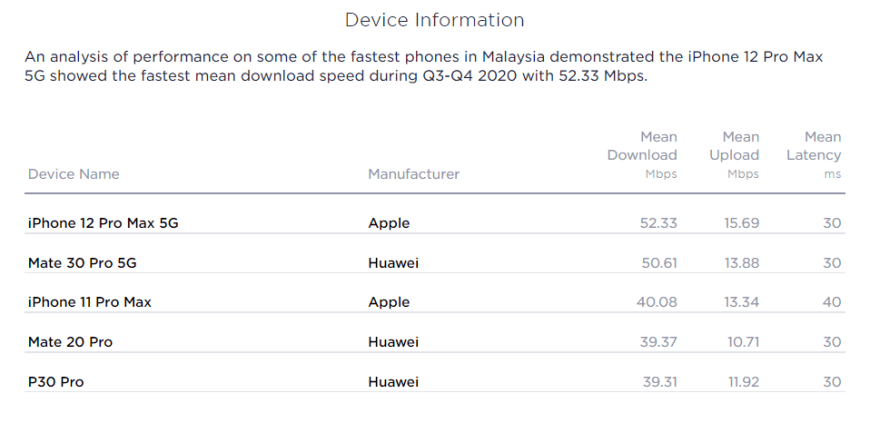
Task: Click the Manufacturer column header
Action: click(x=413, y=174)
